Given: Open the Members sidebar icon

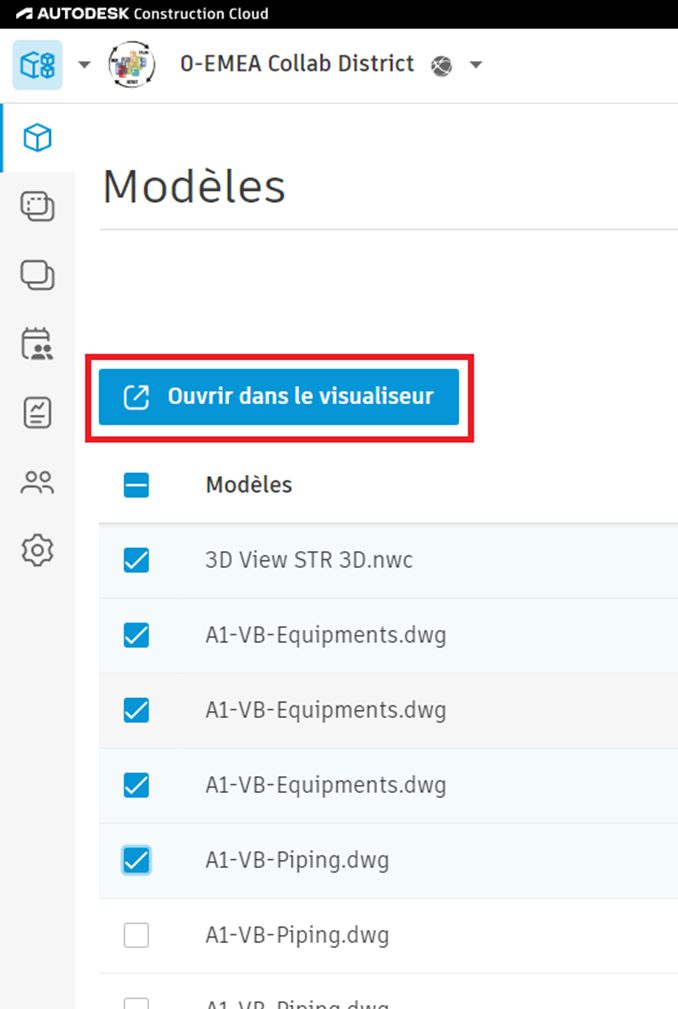Looking at the screenshot, I should tap(37, 482).
